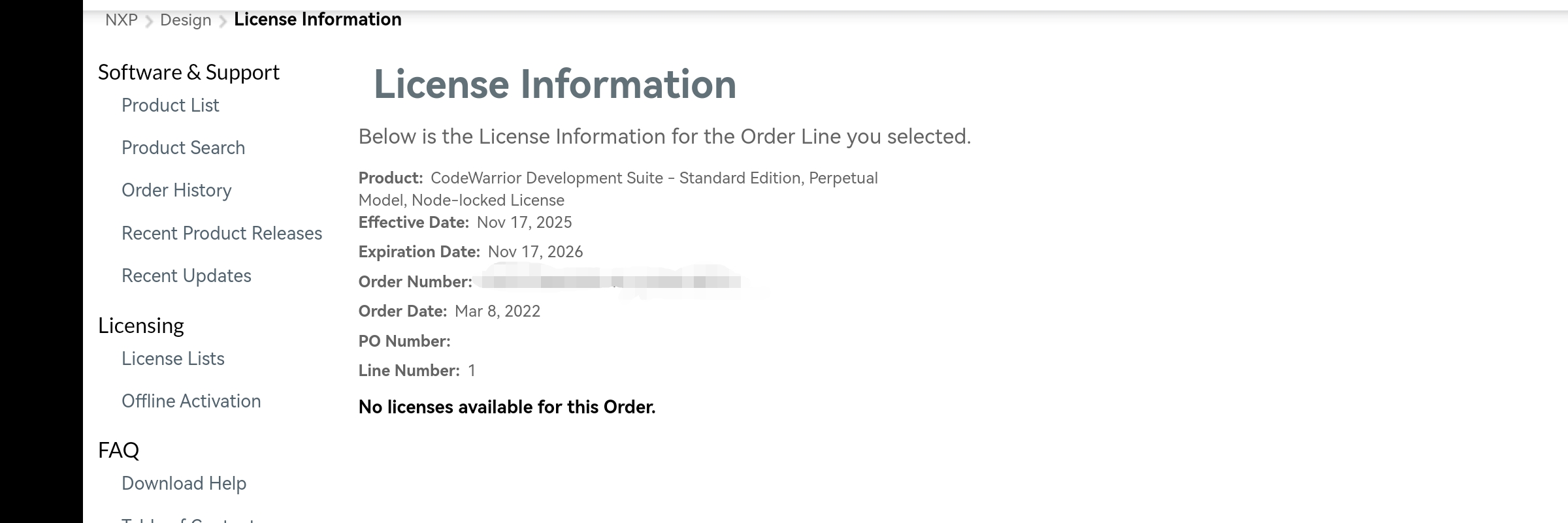The height and width of the screenshot is (523, 1568).
Task: Open Recent Product Releases
Action: tap(221, 233)
